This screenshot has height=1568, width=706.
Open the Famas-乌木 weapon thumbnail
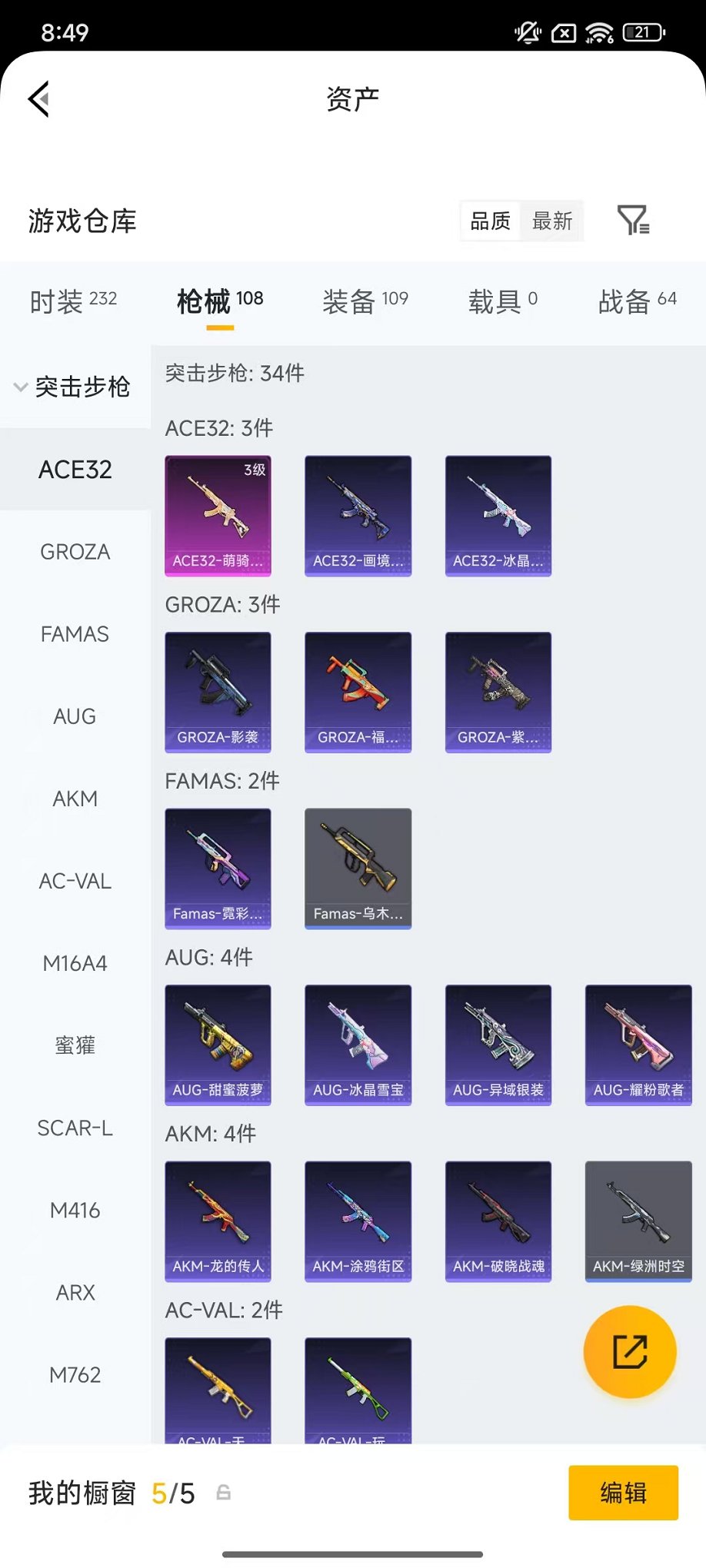[x=358, y=869]
